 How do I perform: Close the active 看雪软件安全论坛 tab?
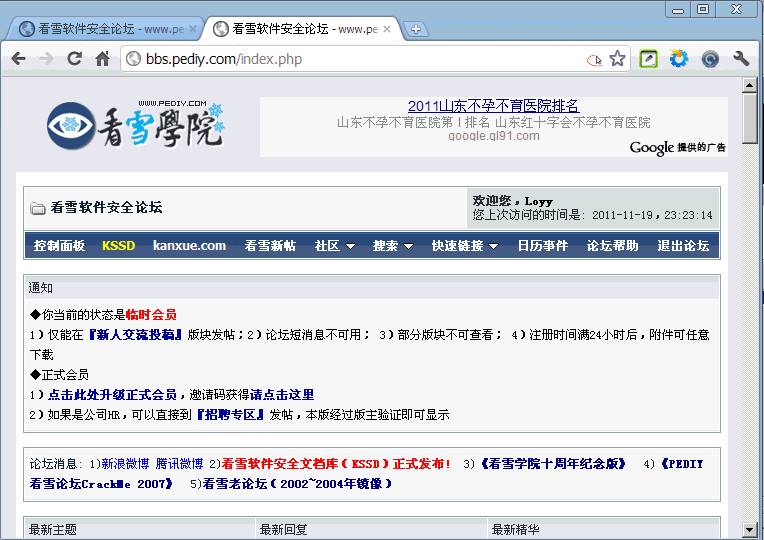pyautogui.click(x=387, y=29)
